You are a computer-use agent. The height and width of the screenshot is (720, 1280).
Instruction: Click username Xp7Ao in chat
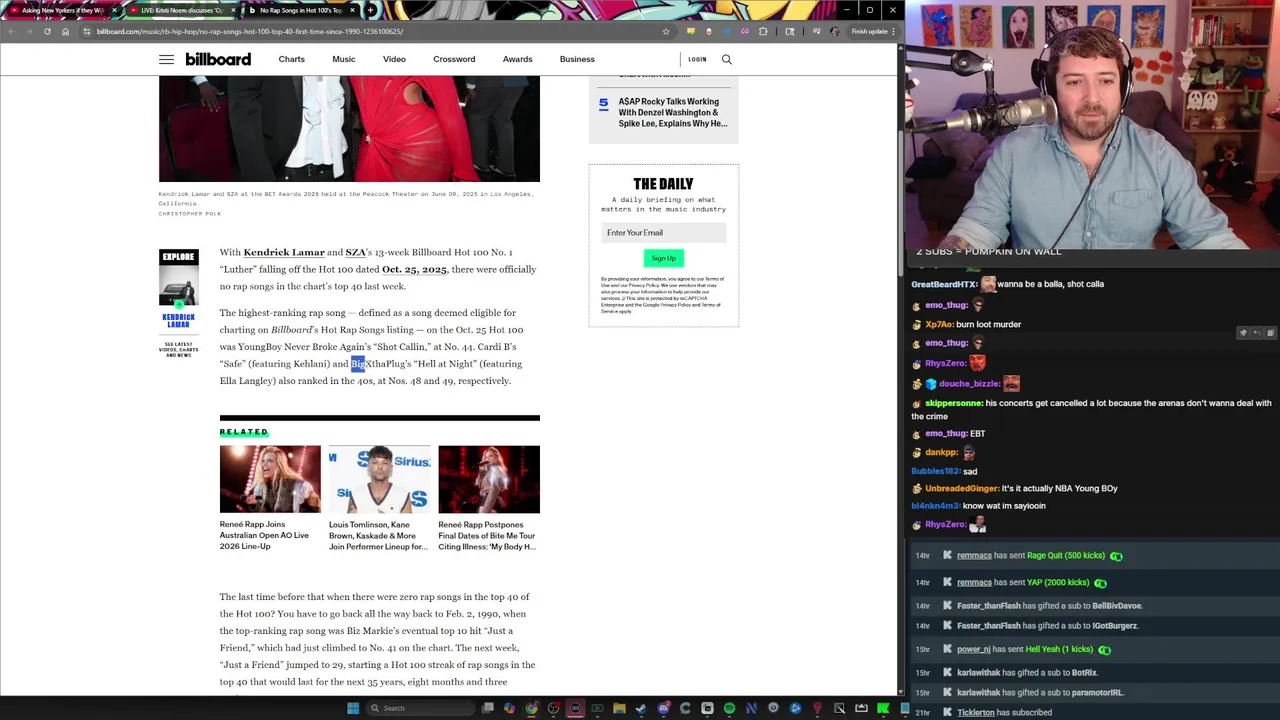[938, 324]
